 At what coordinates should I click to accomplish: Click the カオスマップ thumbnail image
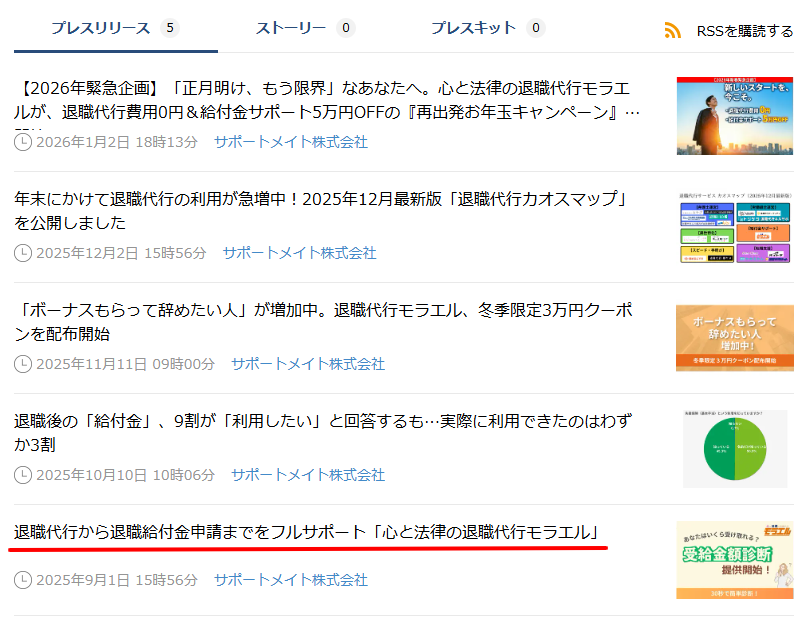coord(736,225)
